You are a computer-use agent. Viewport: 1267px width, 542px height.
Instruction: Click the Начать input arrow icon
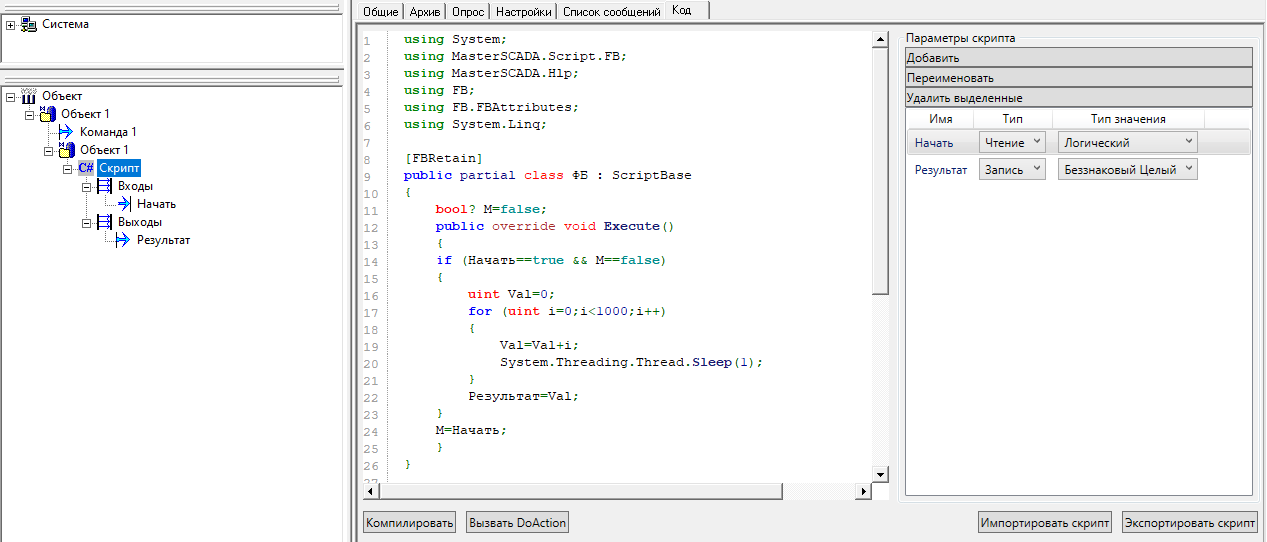[124, 204]
